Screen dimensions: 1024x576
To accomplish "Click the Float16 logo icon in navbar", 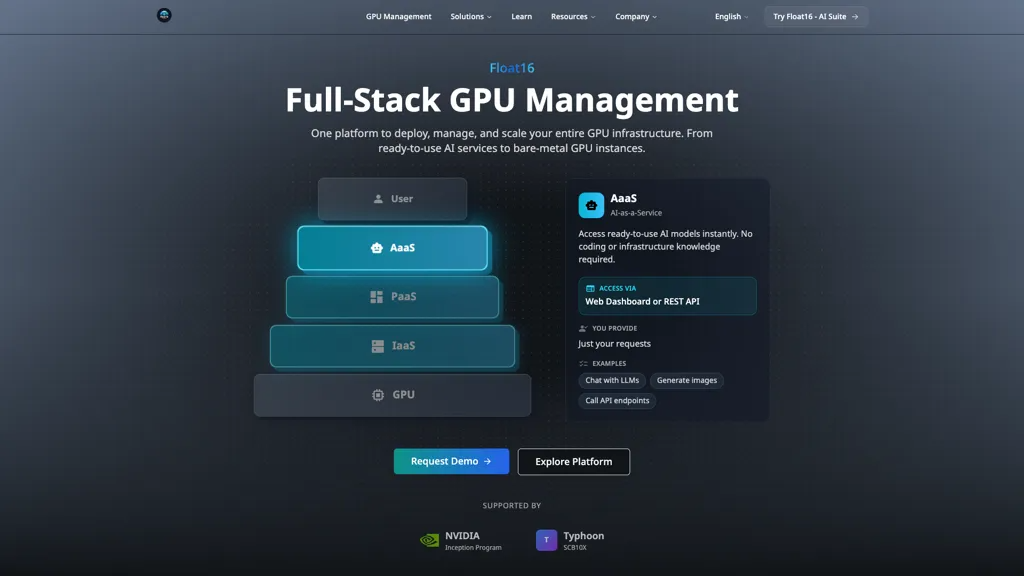I will (x=164, y=15).
